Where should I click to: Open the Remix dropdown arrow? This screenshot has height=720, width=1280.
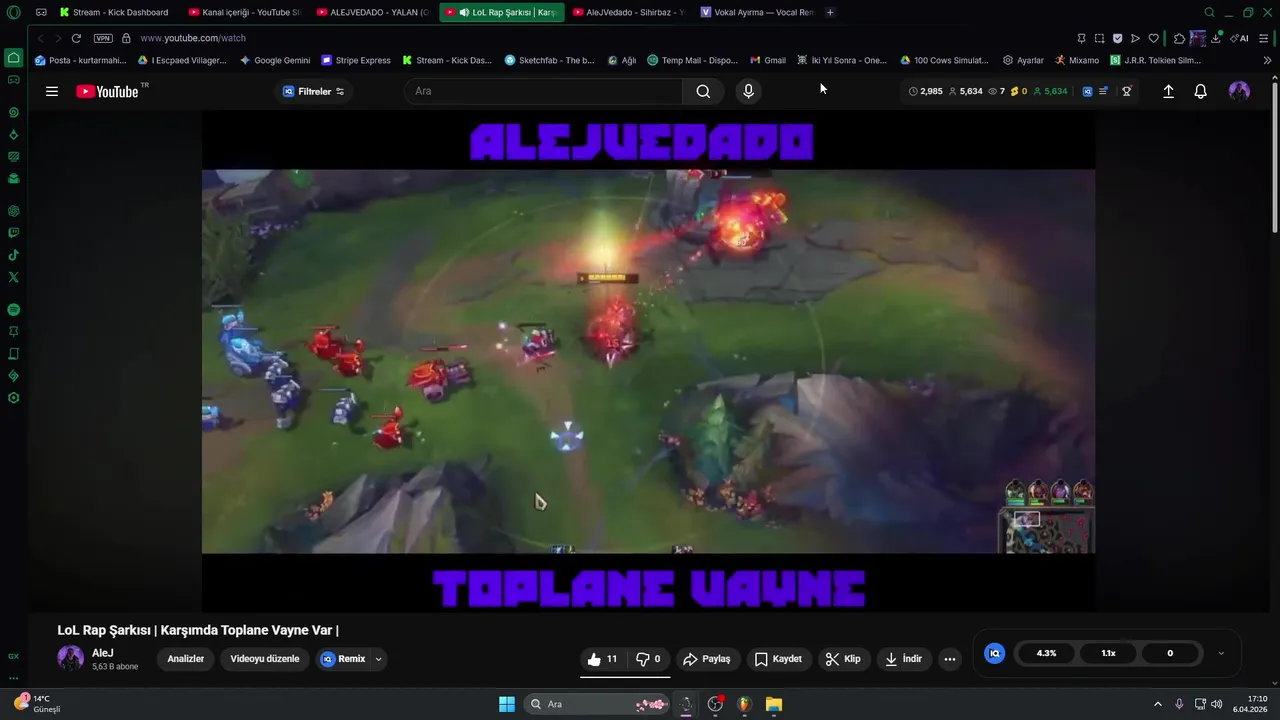tap(378, 659)
